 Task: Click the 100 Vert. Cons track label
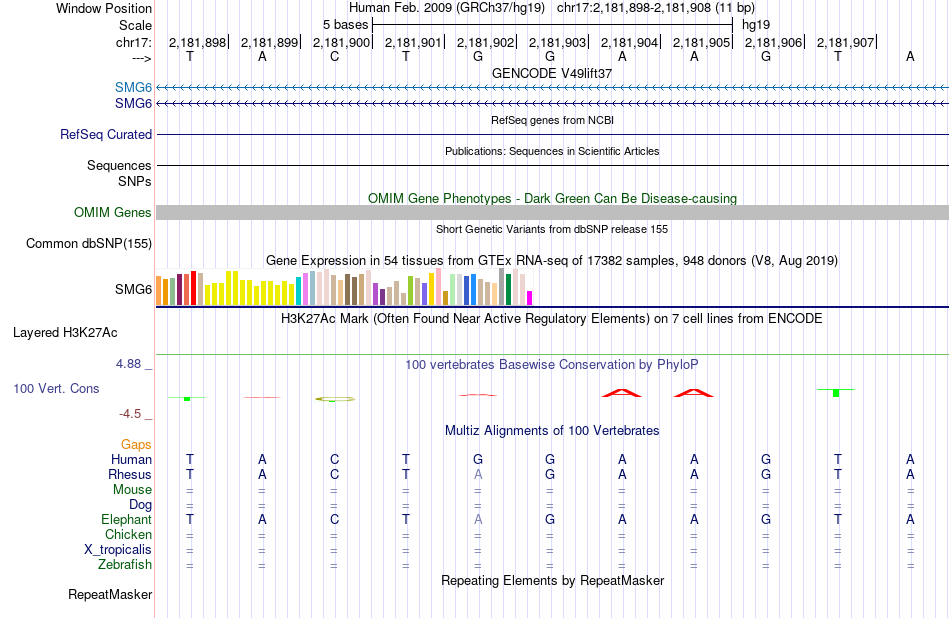click(56, 388)
